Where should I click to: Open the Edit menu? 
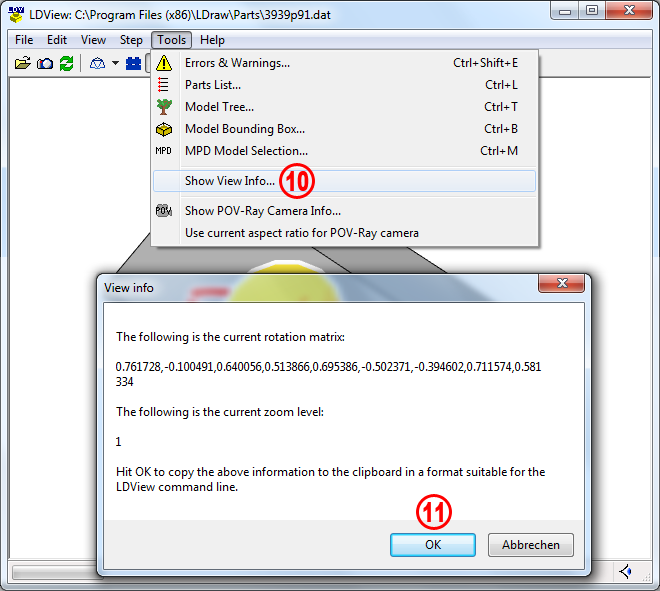click(57, 40)
